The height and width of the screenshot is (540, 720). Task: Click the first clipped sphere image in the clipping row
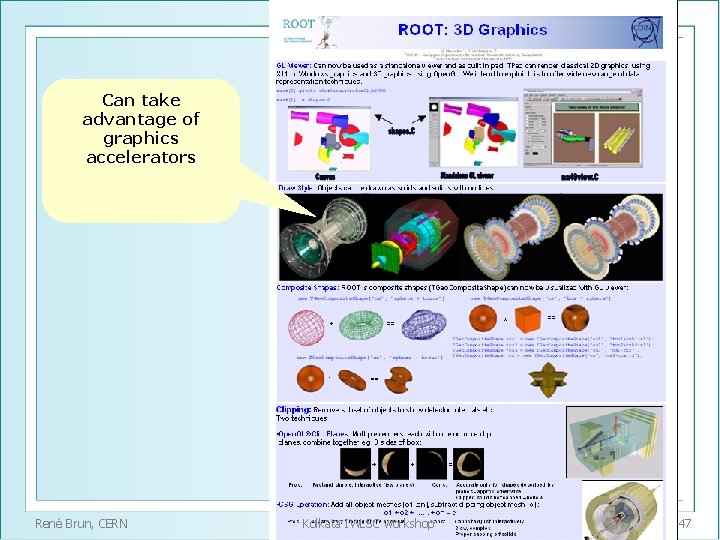[355, 464]
